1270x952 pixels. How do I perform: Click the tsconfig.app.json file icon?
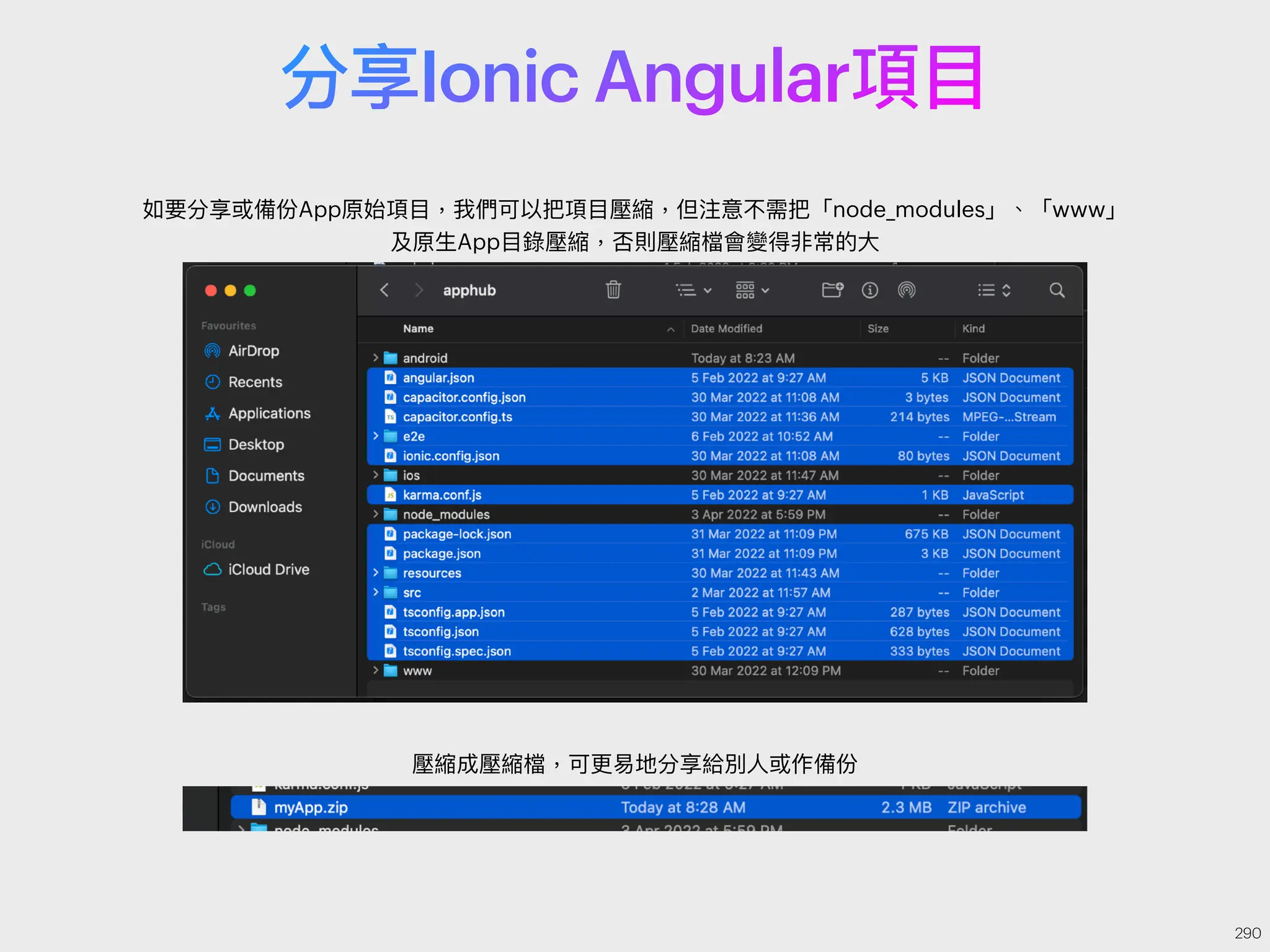point(390,612)
